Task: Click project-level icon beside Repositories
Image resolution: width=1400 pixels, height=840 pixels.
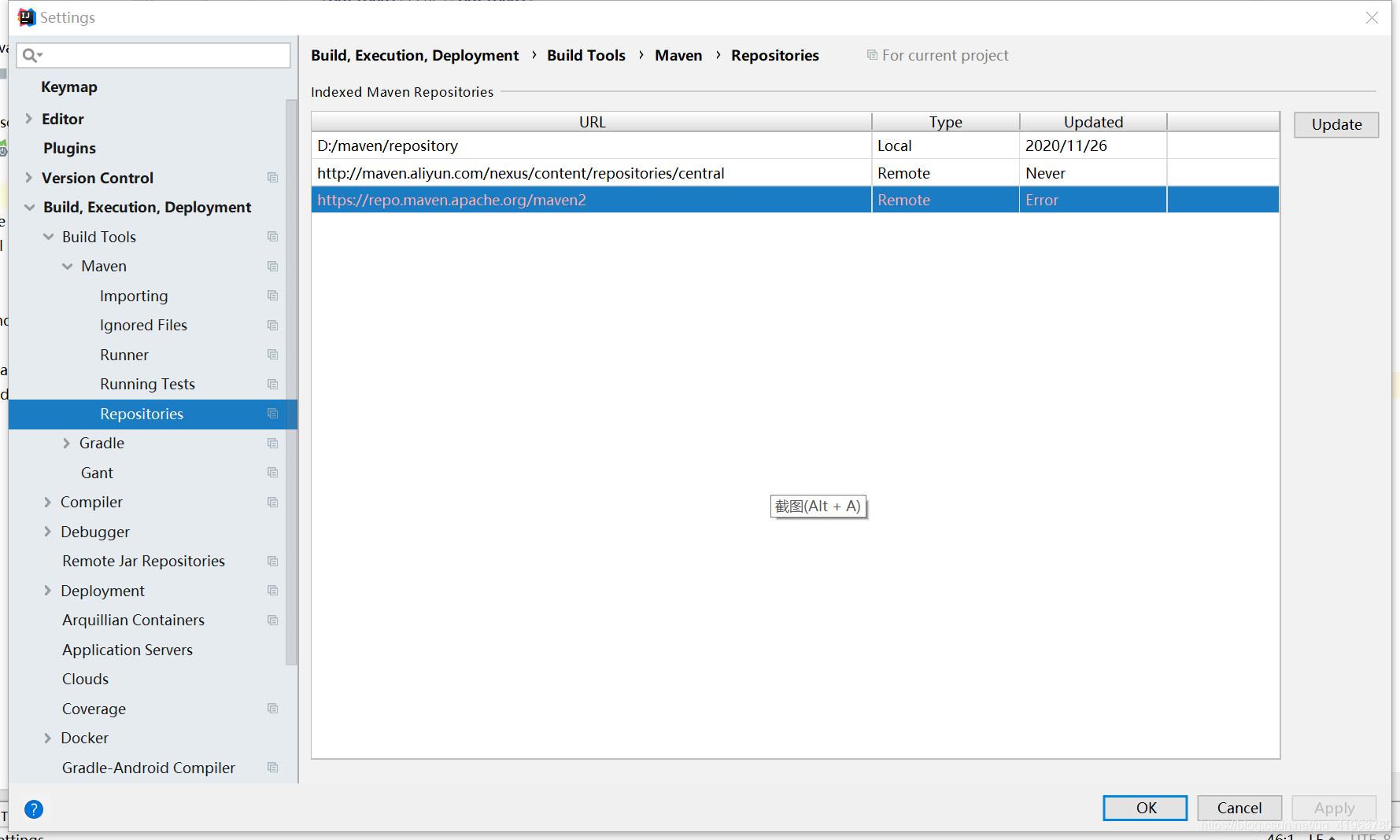Action: pyautogui.click(x=273, y=414)
